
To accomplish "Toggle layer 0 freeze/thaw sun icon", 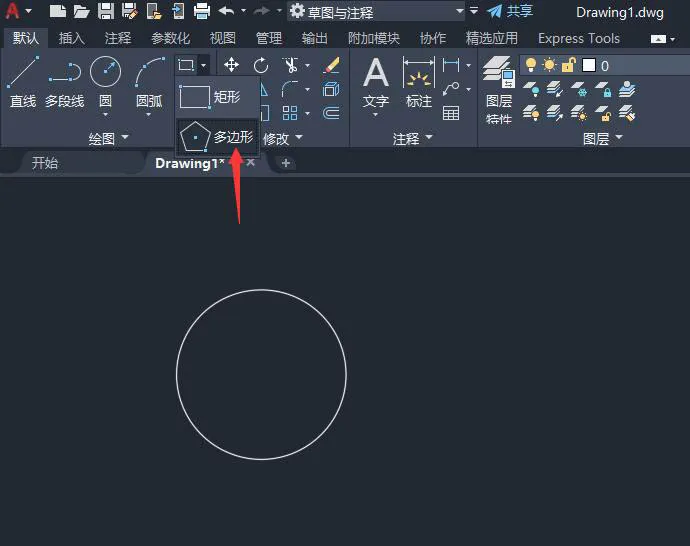I will point(549,65).
